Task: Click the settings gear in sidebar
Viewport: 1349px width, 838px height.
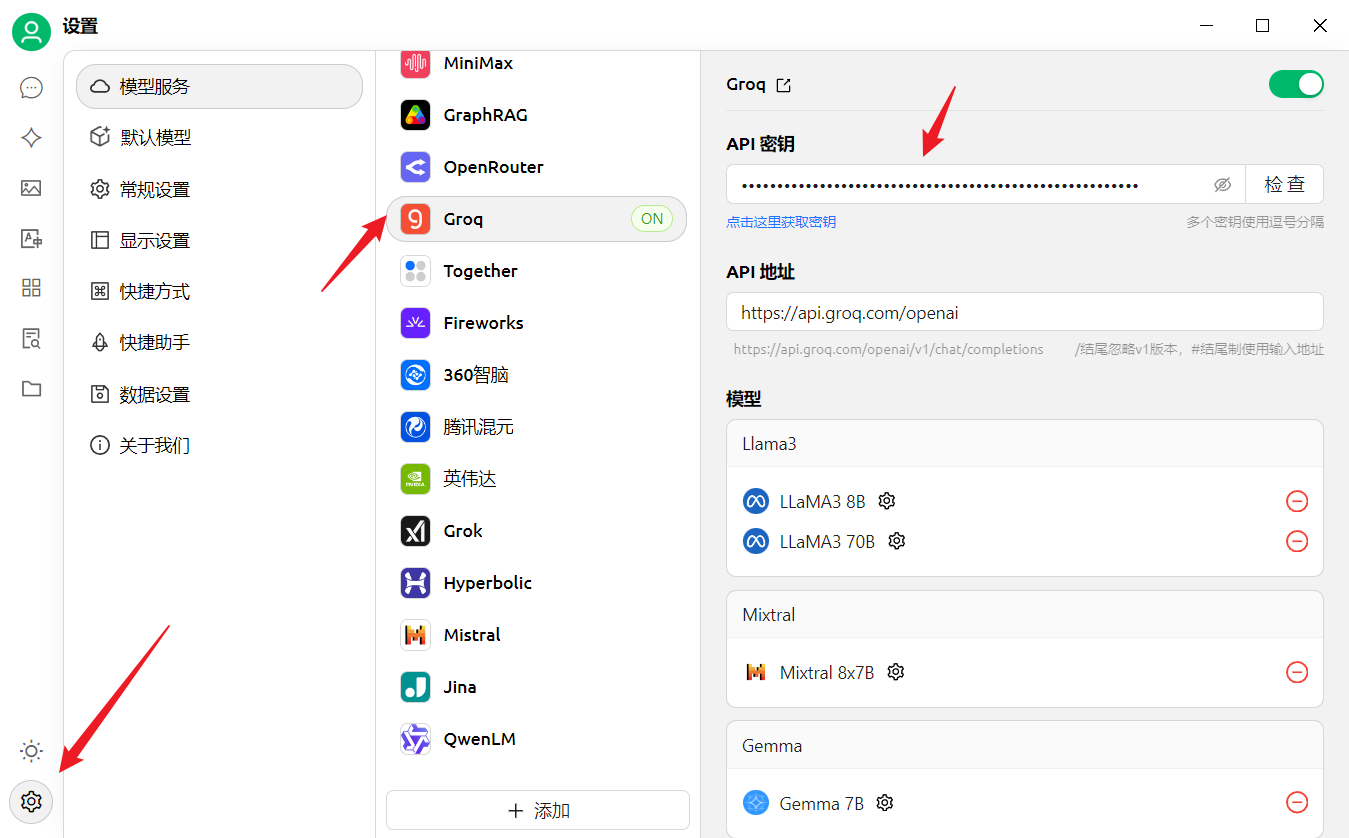Action: [31, 801]
